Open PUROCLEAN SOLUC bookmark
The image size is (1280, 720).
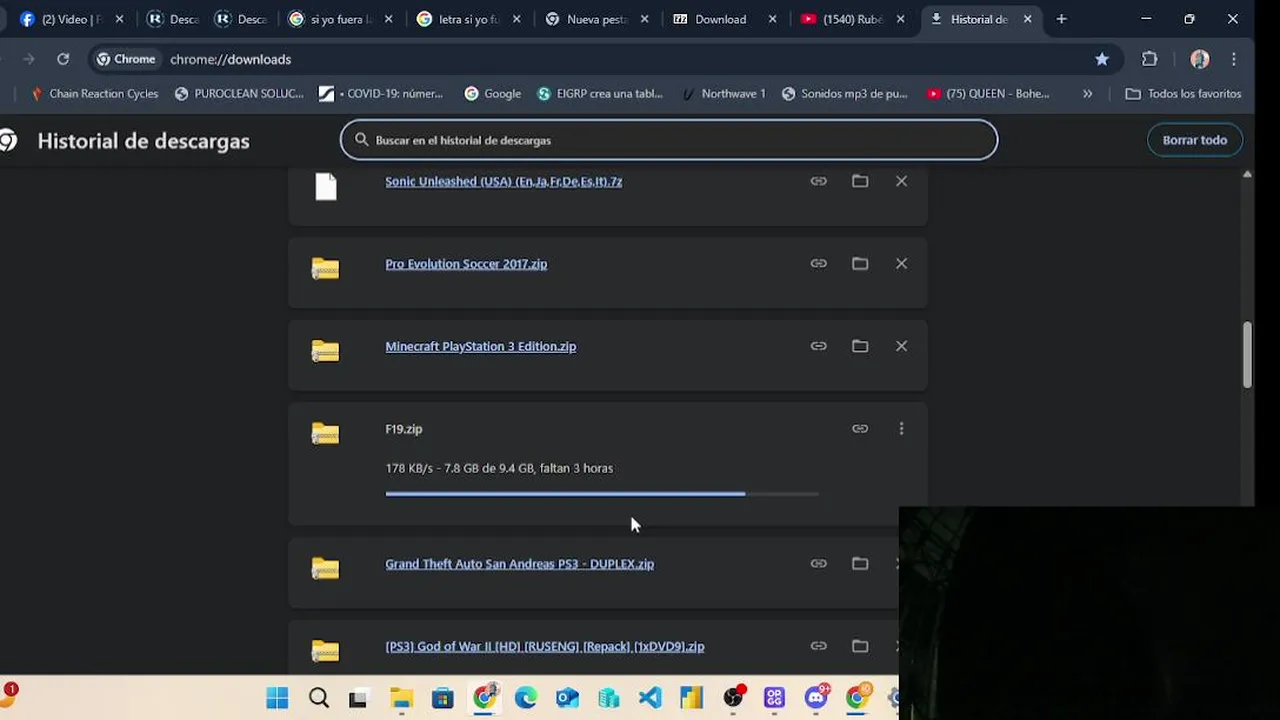point(239,93)
